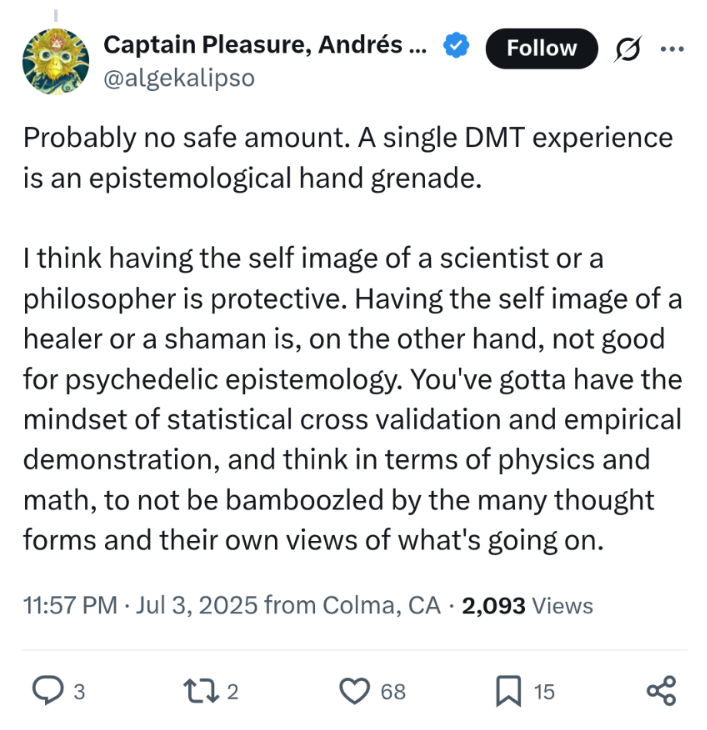
Task: Click the bookmark count of 15
Action: pos(544,692)
